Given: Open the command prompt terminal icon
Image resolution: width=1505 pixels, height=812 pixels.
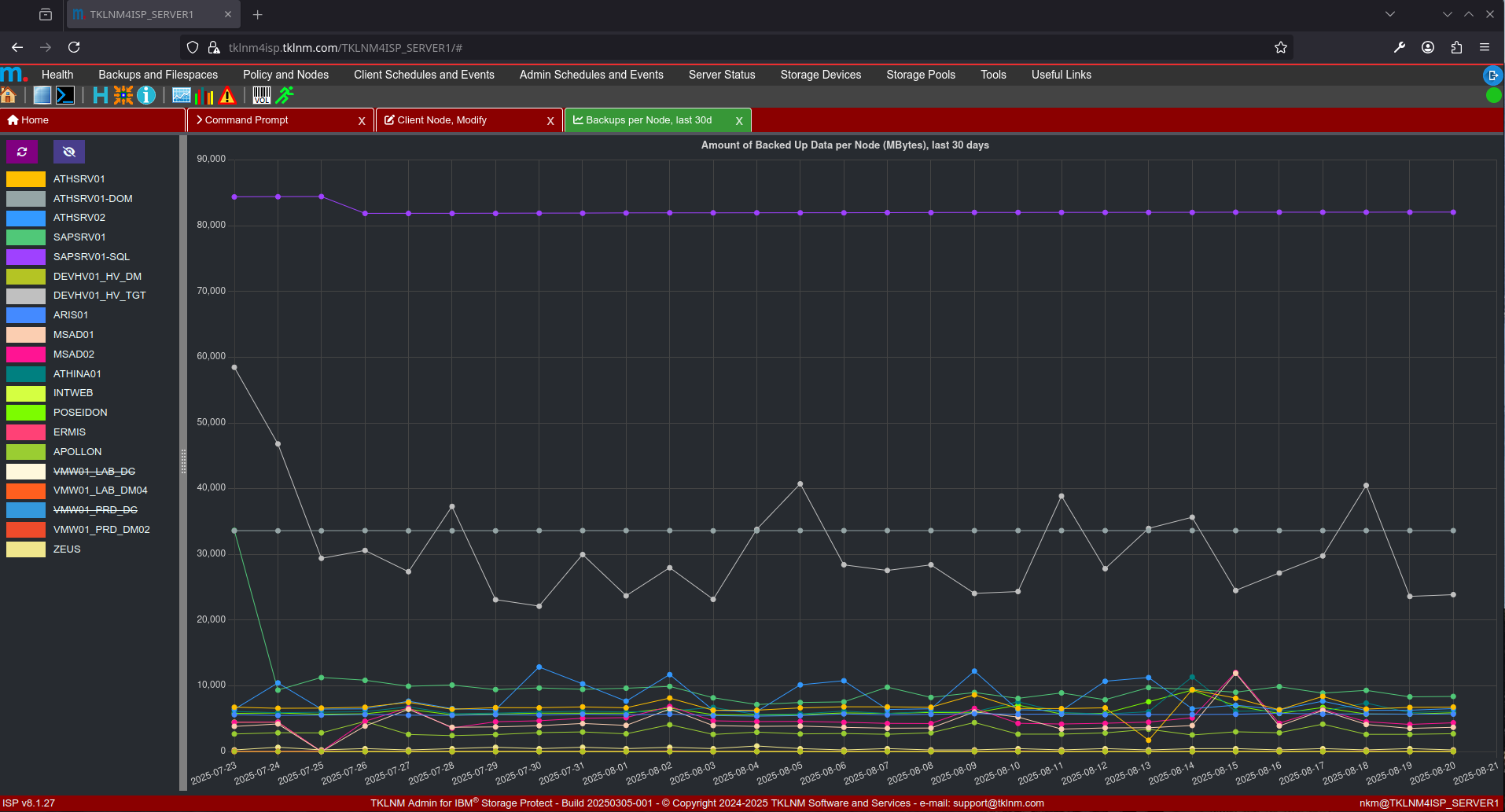Looking at the screenshot, I should click(65, 96).
